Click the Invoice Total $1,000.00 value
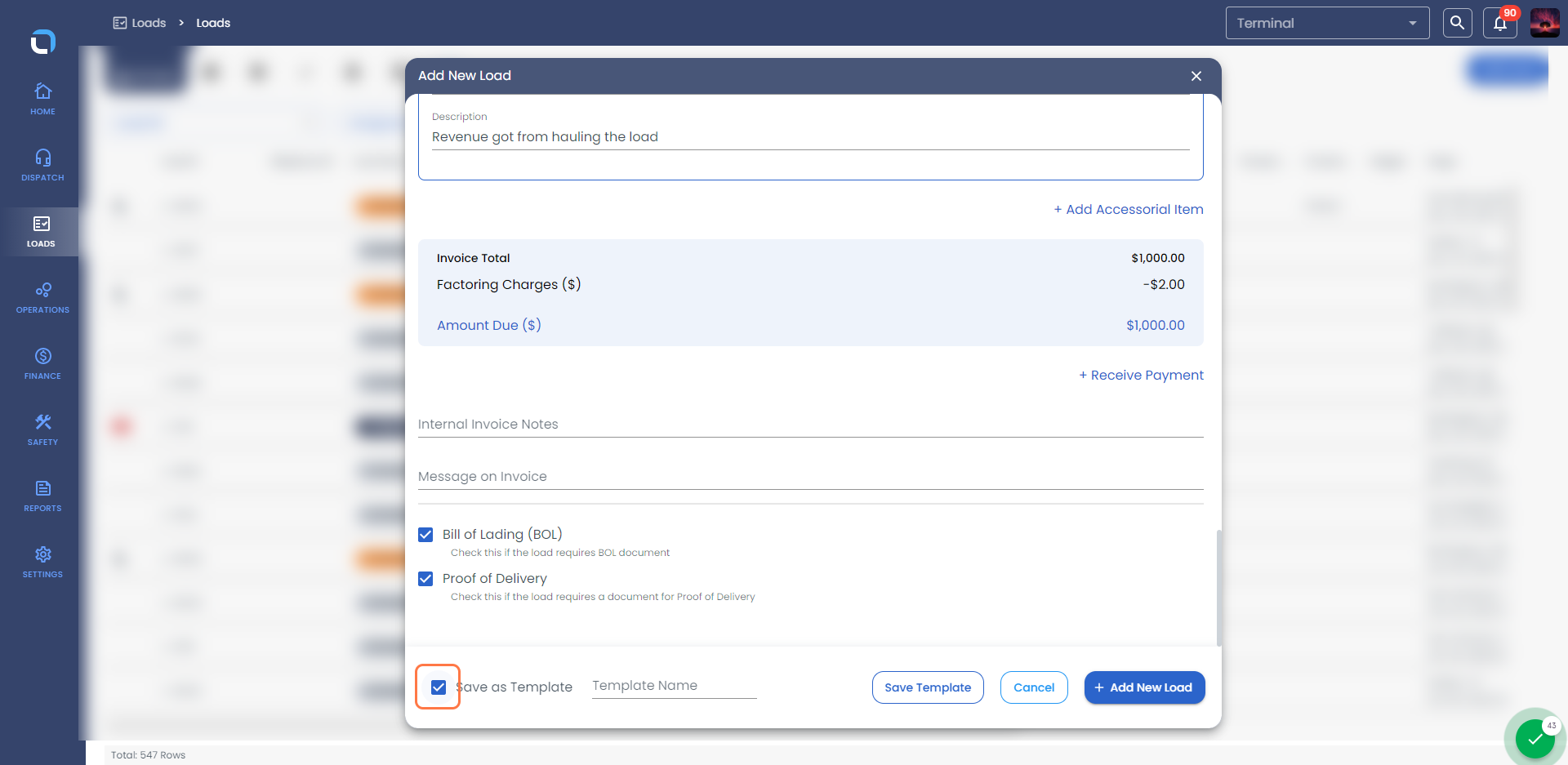This screenshot has height=765, width=1568. pyautogui.click(x=1158, y=258)
